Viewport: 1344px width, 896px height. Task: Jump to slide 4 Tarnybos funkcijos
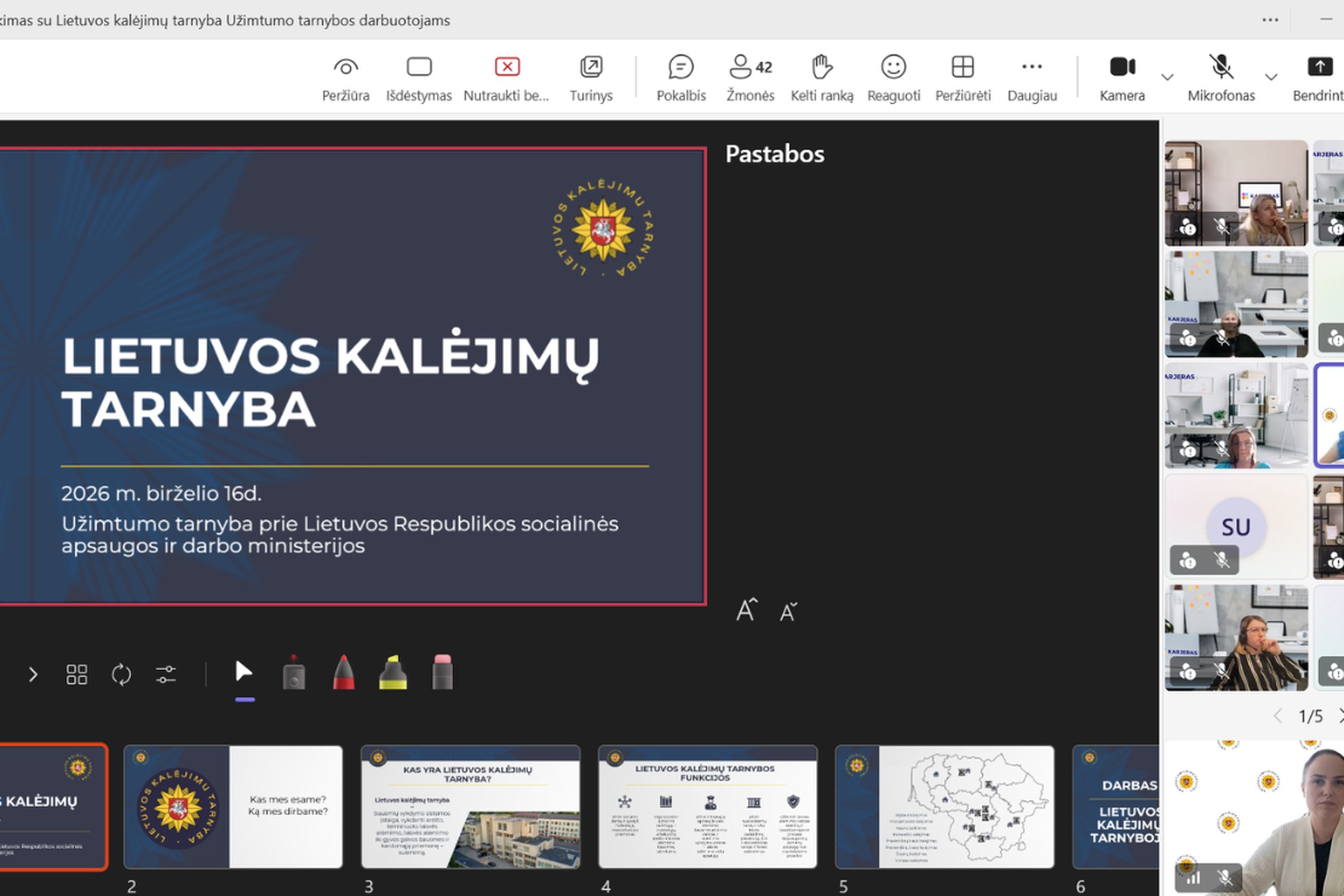(708, 807)
